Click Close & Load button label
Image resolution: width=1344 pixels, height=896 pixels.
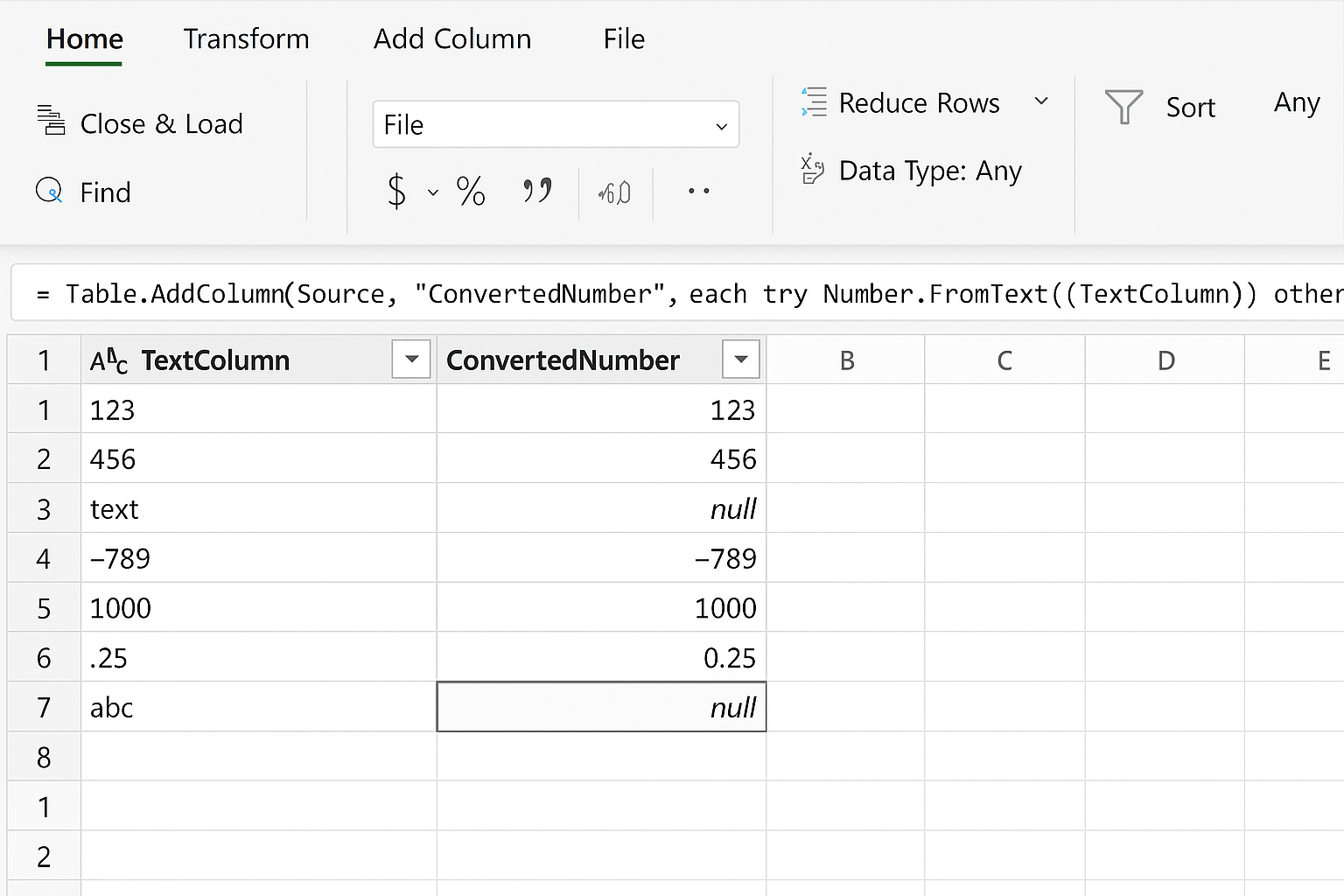pos(162,124)
